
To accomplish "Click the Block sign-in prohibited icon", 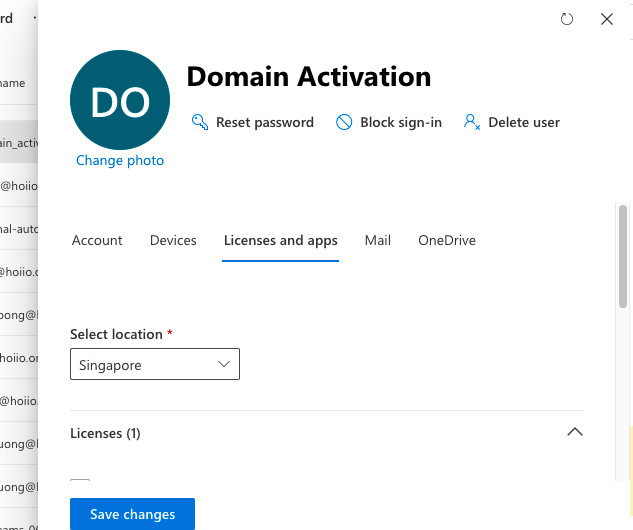I will (x=344, y=122).
